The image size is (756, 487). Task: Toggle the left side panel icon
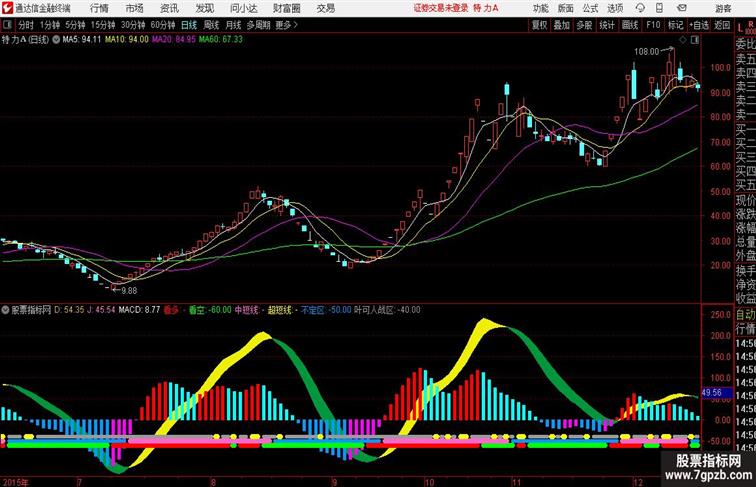point(7,25)
